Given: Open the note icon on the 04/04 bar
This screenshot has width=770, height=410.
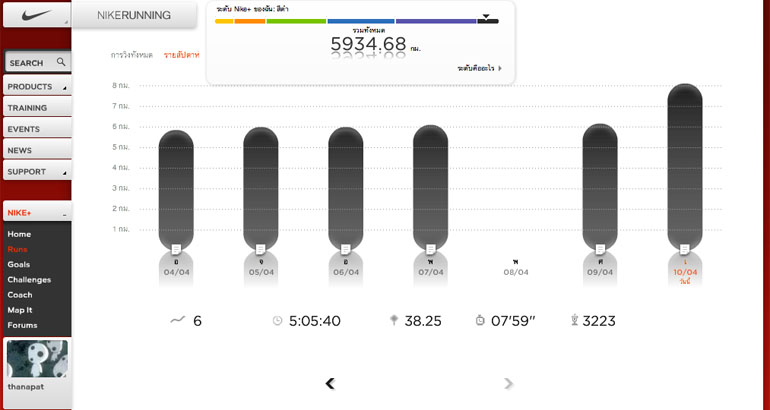Looking at the screenshot, I should pos(176,248).
